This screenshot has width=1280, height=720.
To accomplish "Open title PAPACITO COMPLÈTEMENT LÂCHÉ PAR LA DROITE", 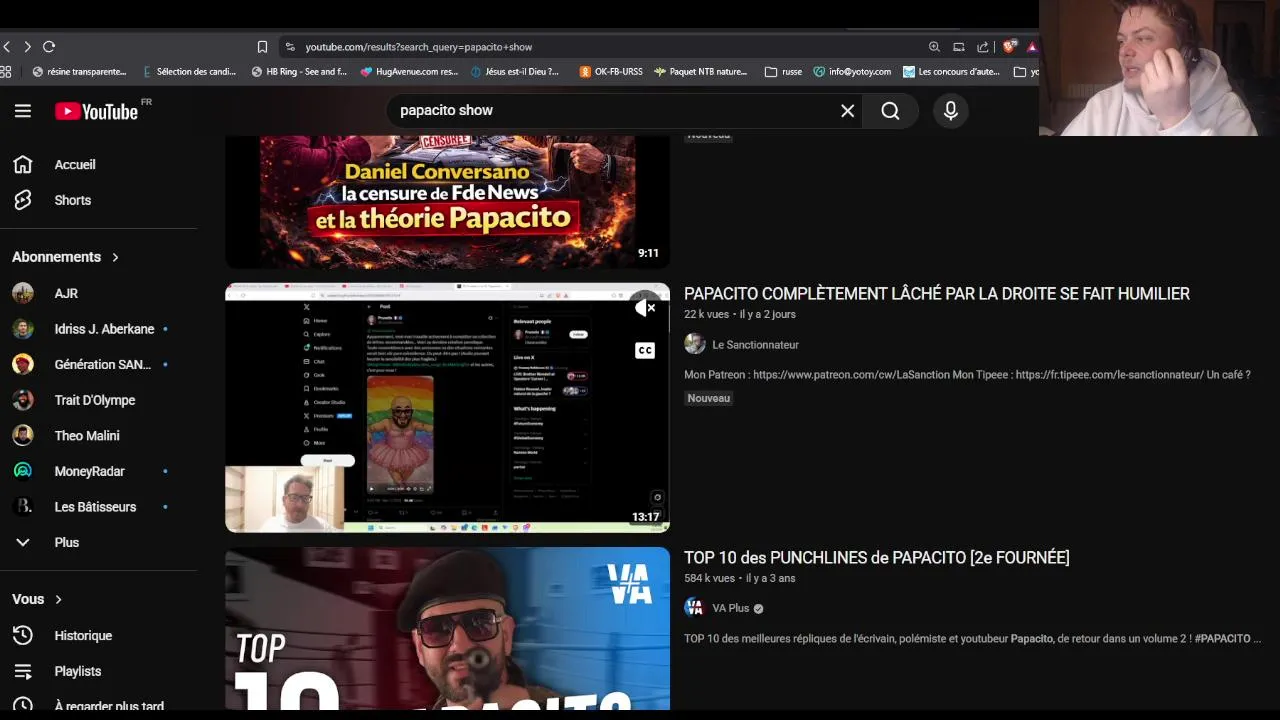I will pyautogui.click(x=936, y=293).
